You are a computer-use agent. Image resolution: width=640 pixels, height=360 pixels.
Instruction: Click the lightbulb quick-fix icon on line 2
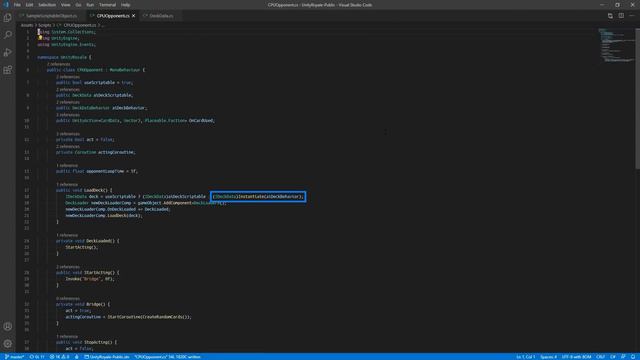(40, 38)
